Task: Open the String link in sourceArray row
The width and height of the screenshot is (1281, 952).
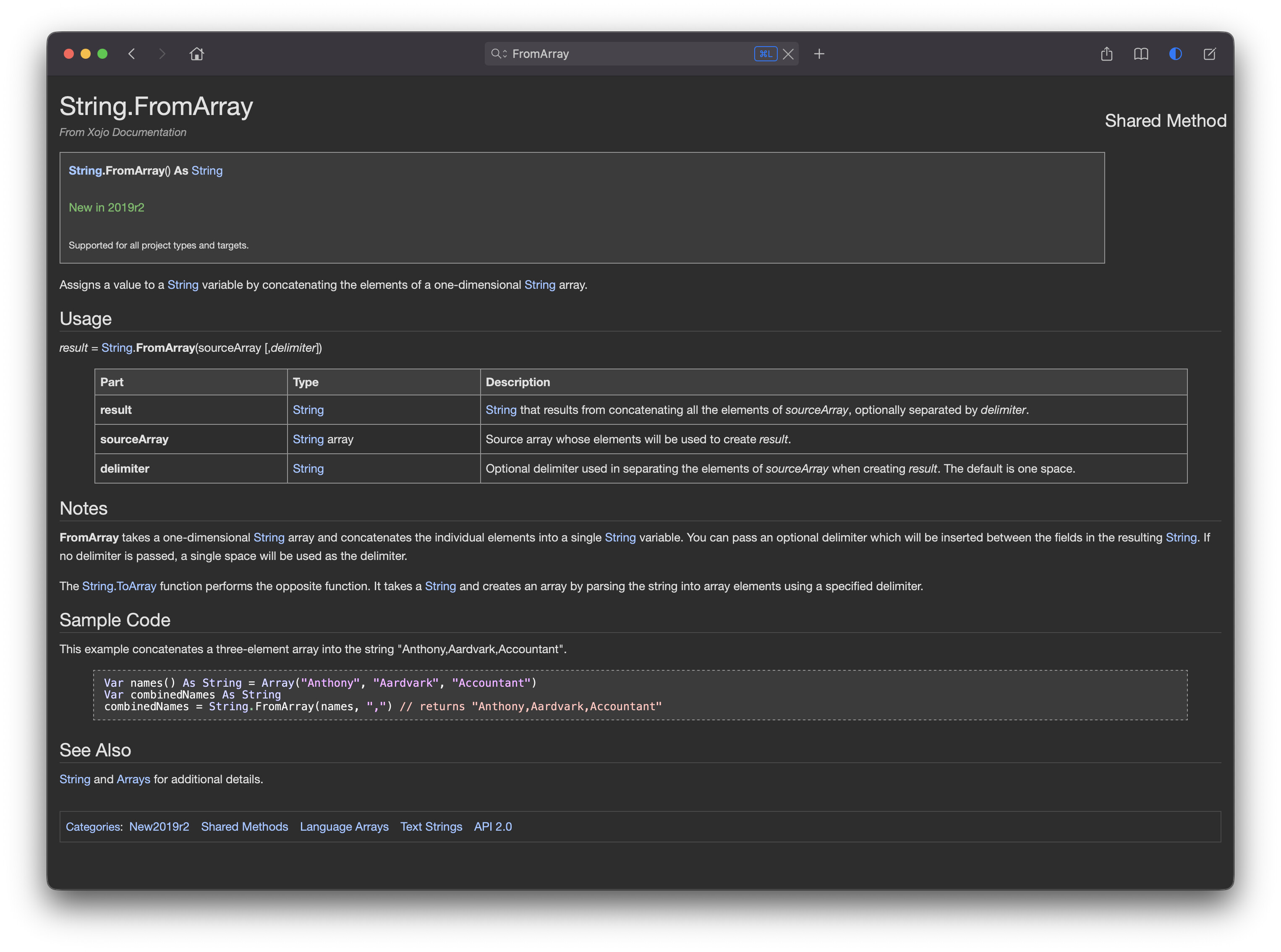Action: (x=308, y=439)
